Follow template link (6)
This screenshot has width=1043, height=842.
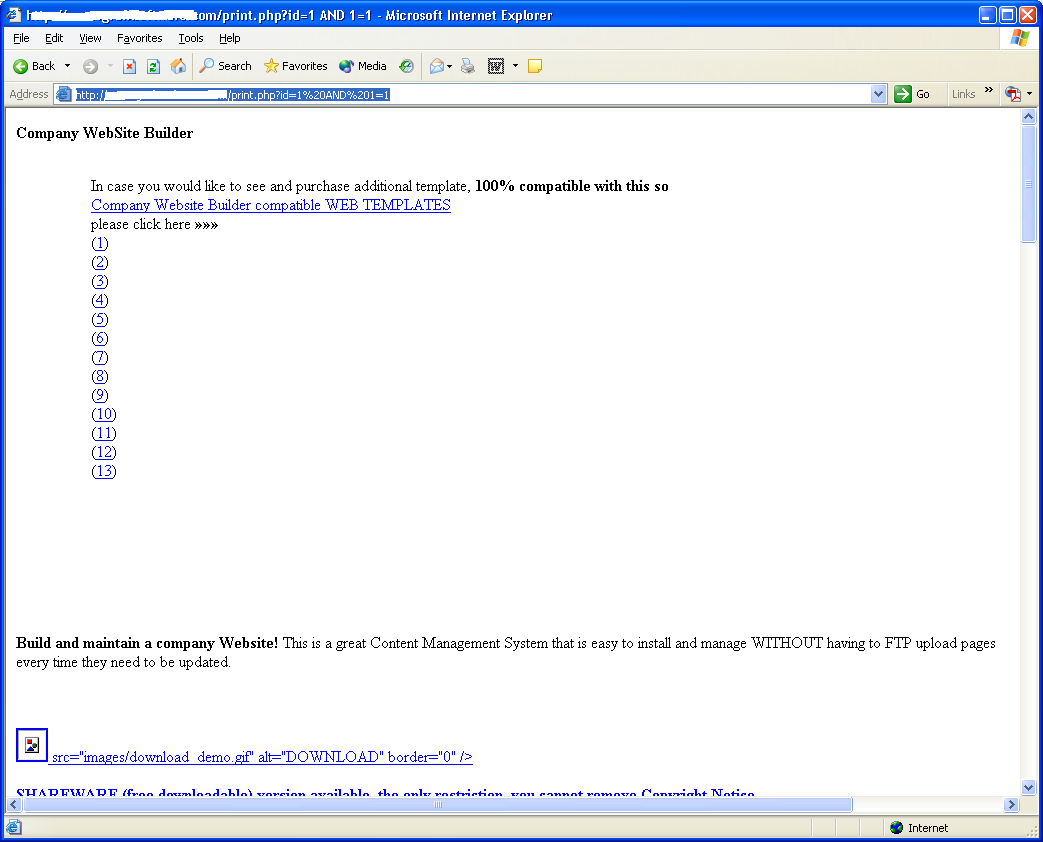pyautogui.click(x=100, y=339)
